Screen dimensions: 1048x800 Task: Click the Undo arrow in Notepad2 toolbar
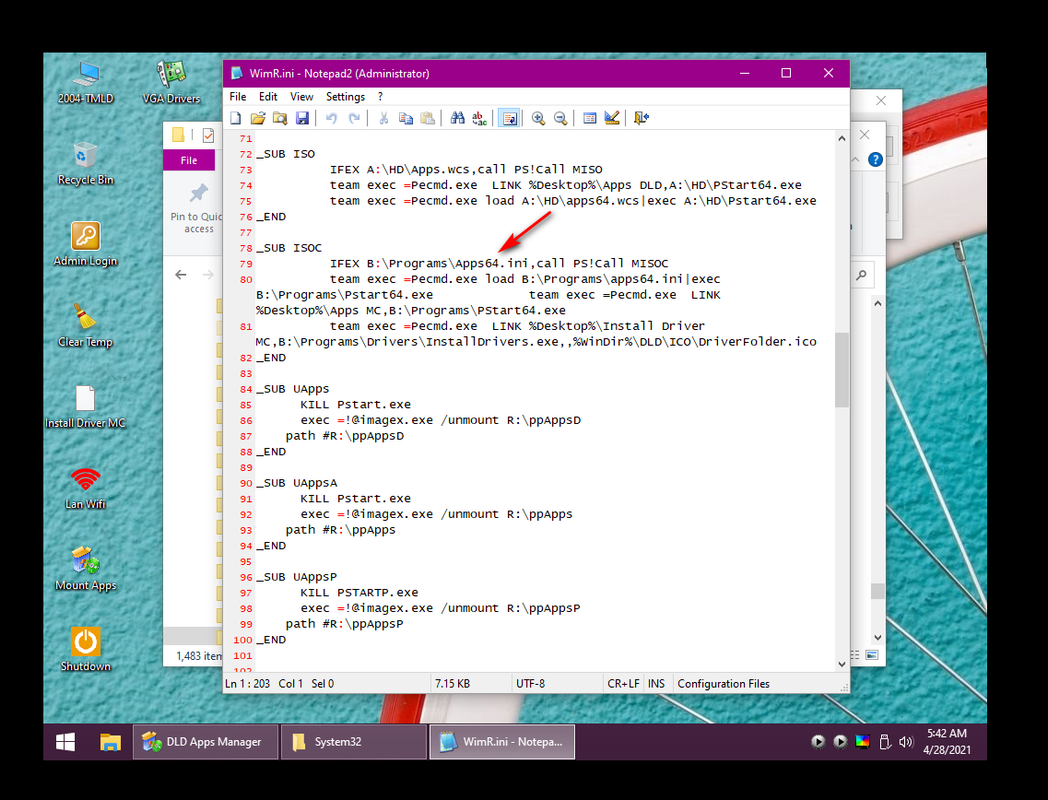pos(332,118)
